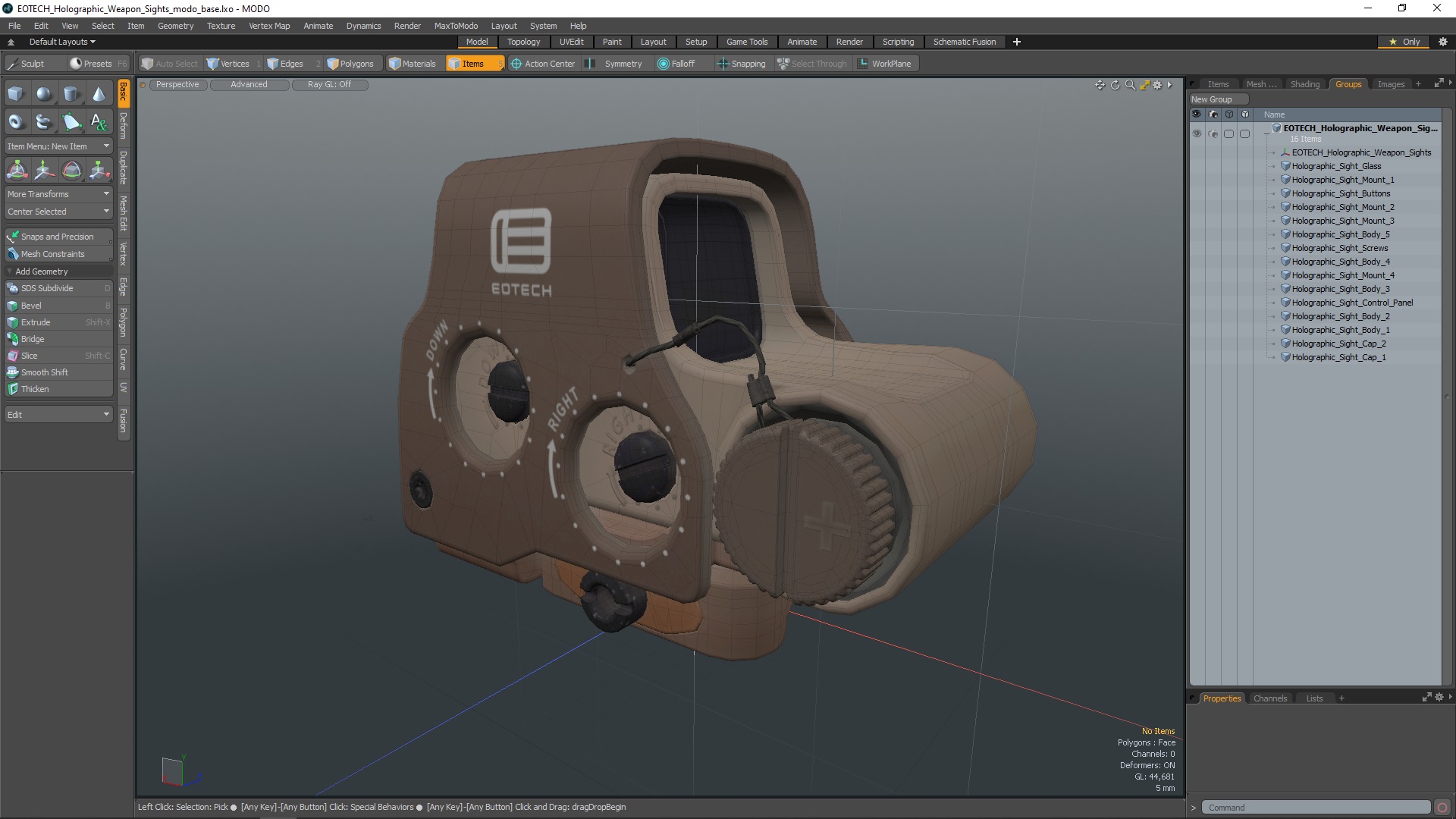Open the Geometry menu
This screenshot has height=819, width=1456.
175,26
